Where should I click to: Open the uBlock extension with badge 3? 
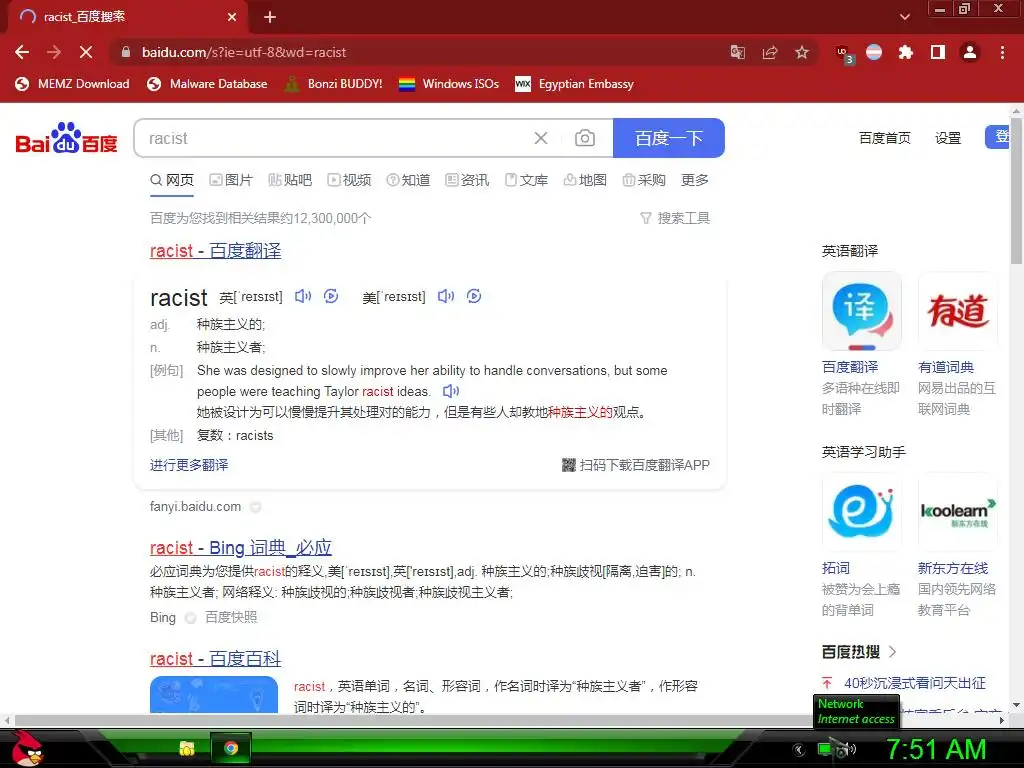click(x=844, y=54)
